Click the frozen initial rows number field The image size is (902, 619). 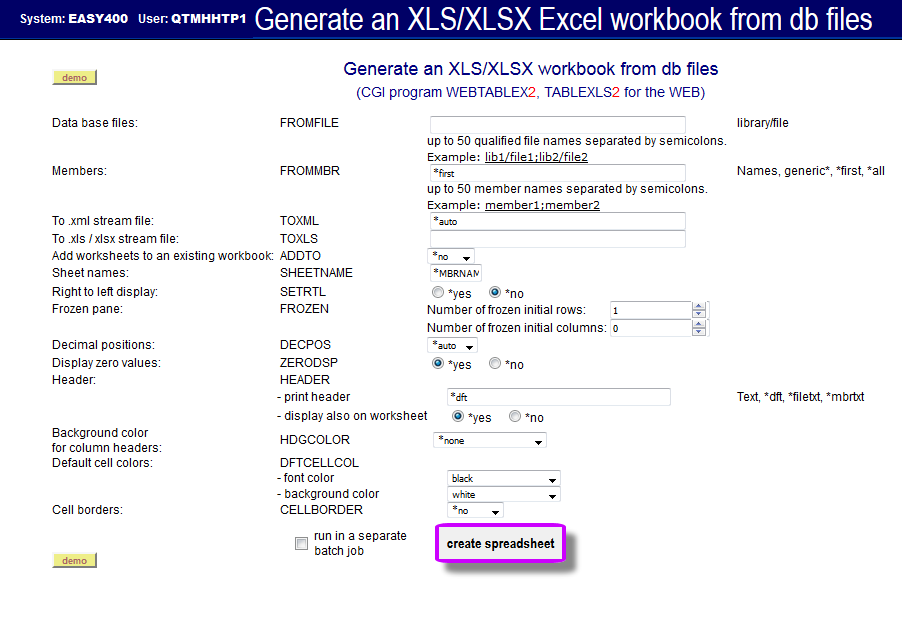pyautogui.click(x=651, y=310)
